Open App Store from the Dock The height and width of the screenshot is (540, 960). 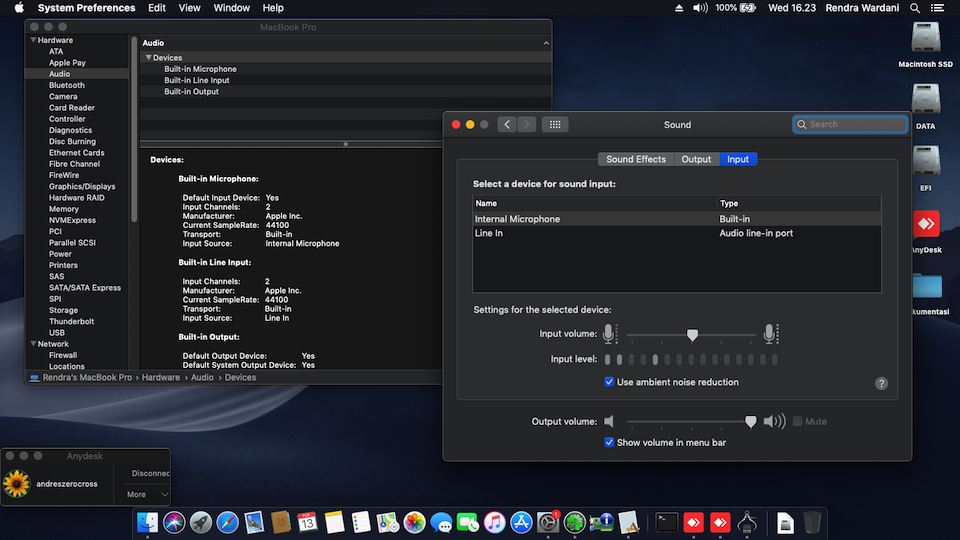(x=521, y=522)
